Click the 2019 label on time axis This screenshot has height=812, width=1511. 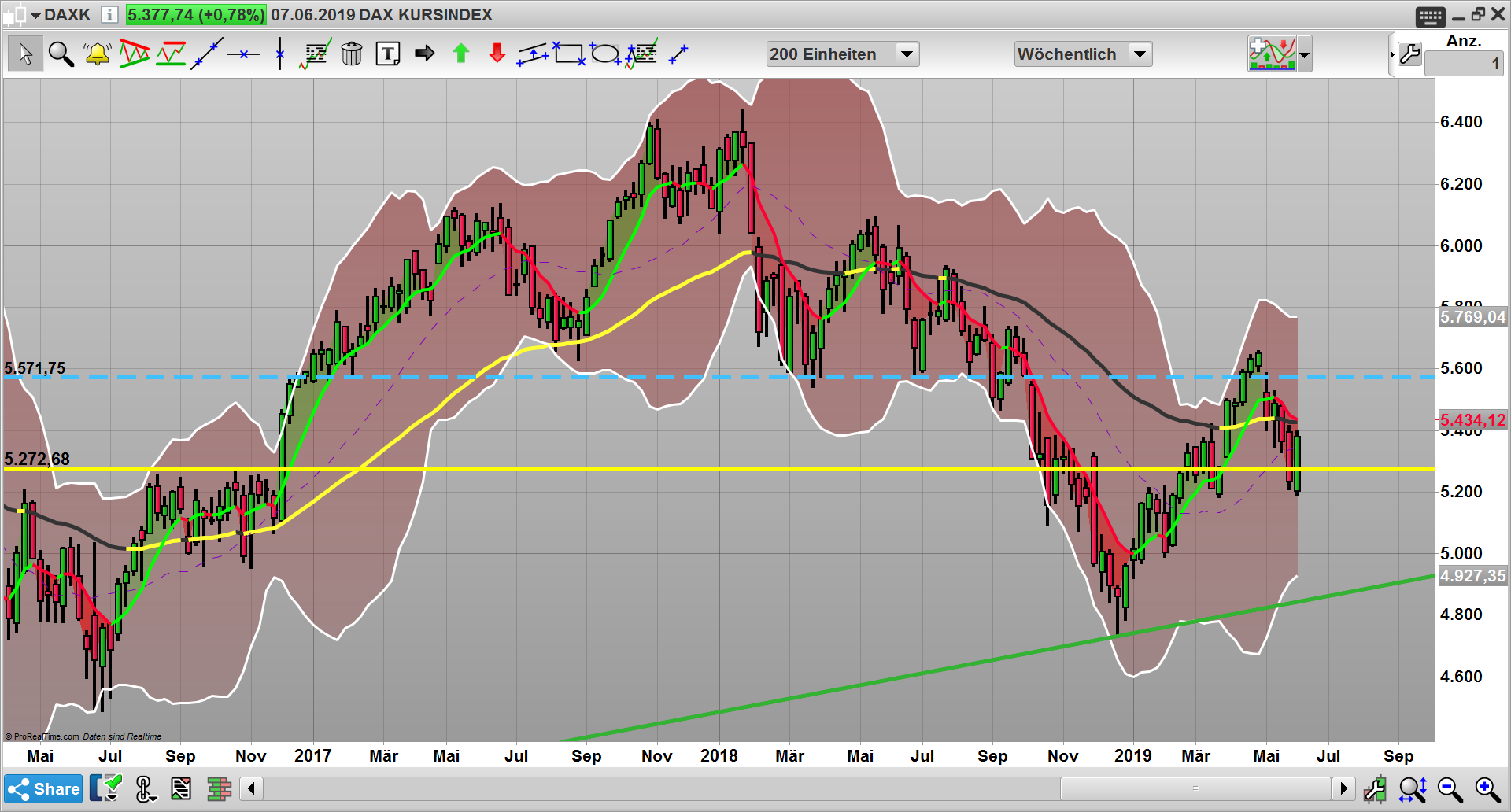(x=1133, y=756)
